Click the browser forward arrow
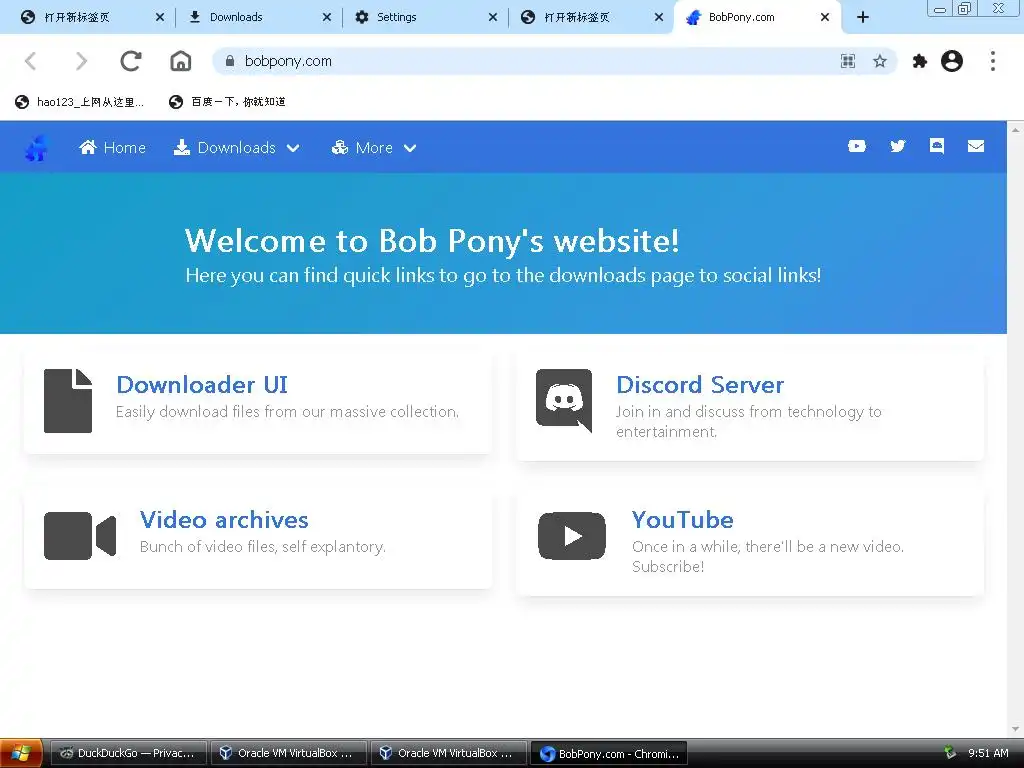 tap(81, 61)
